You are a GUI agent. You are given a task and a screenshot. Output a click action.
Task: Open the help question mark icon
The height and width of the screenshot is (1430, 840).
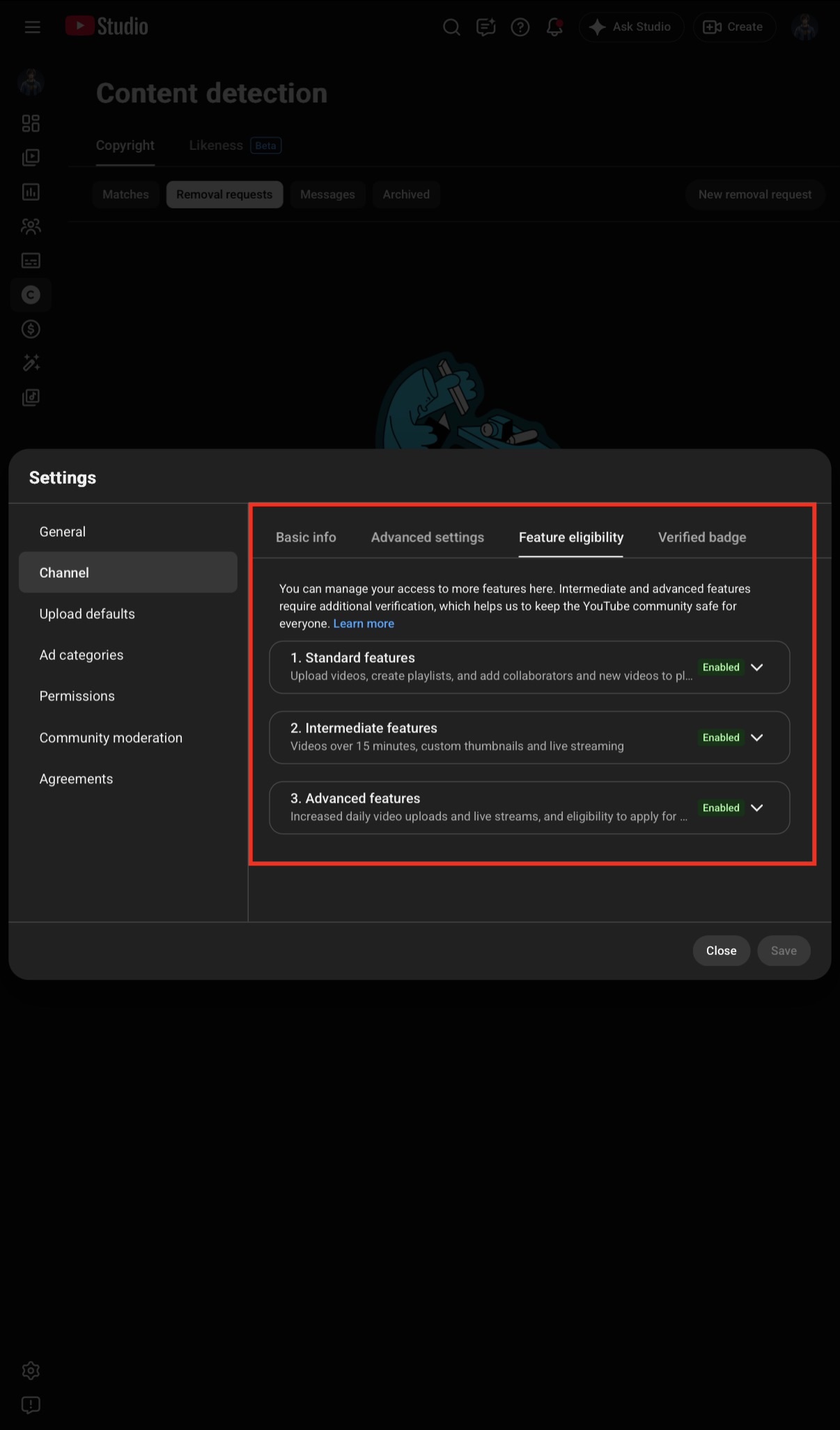pyautogui.click(x=520, y=27)
